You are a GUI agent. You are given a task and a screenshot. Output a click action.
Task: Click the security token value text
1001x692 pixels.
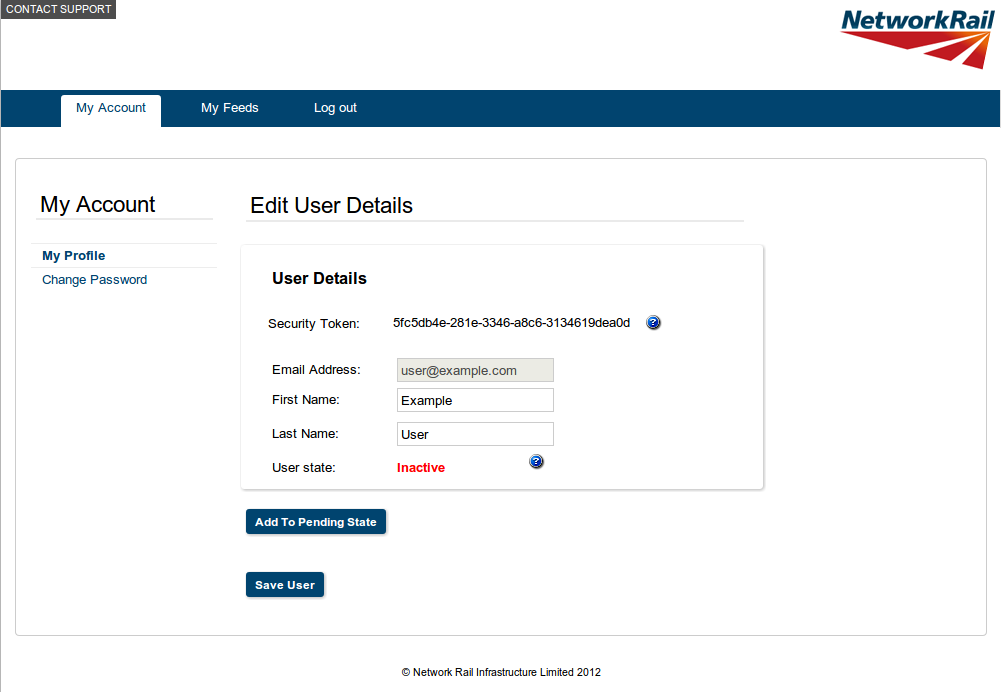511,323
